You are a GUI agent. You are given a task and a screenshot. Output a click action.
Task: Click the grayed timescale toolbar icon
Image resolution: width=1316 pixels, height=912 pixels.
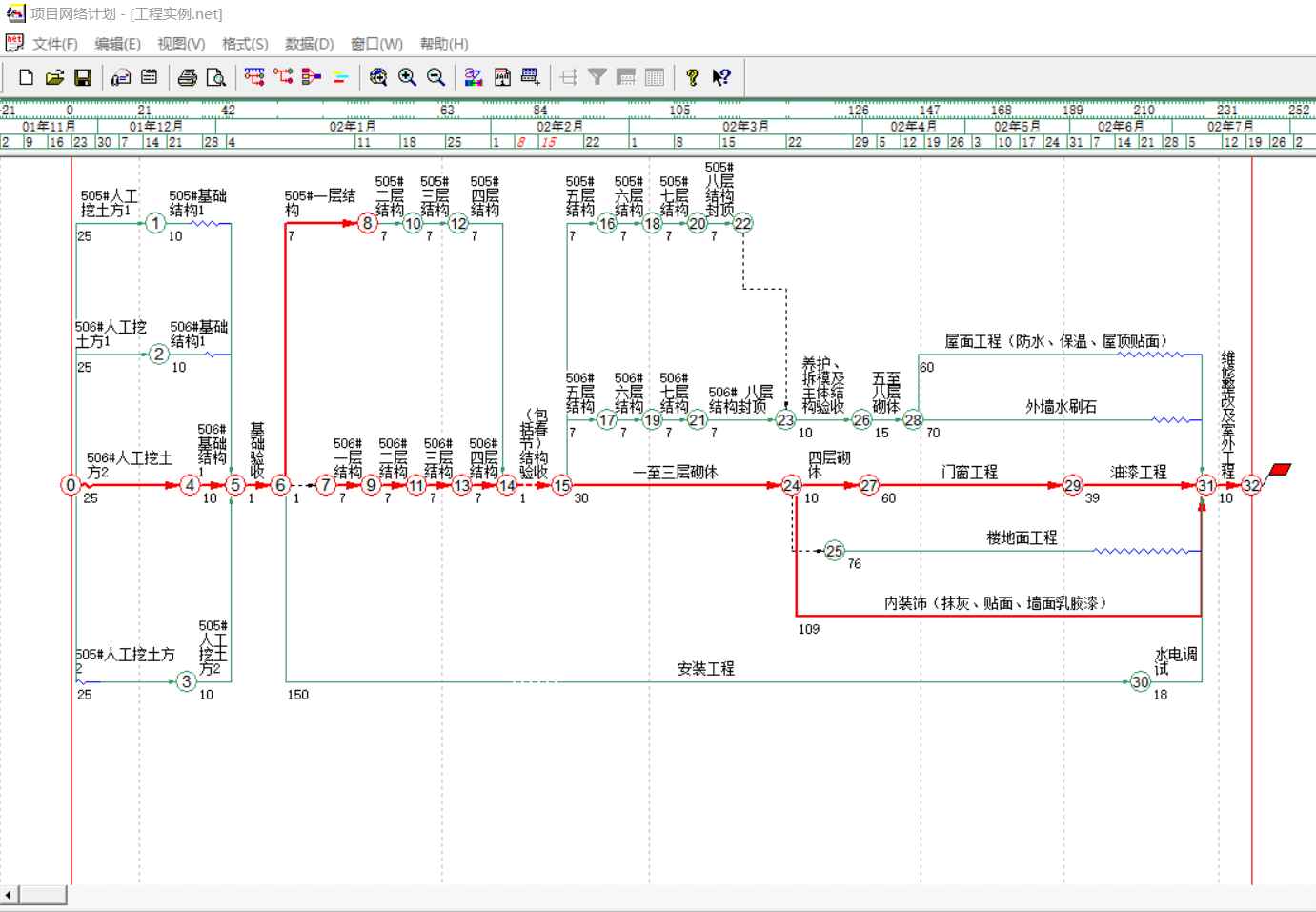(x=626, y=77)
